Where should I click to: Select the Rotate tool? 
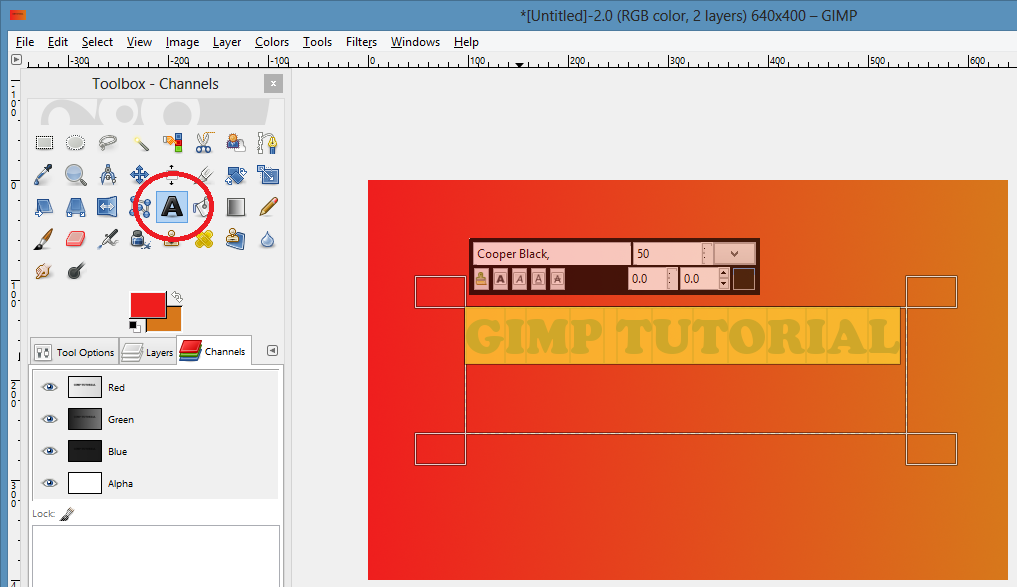click(x=235, y=174)
